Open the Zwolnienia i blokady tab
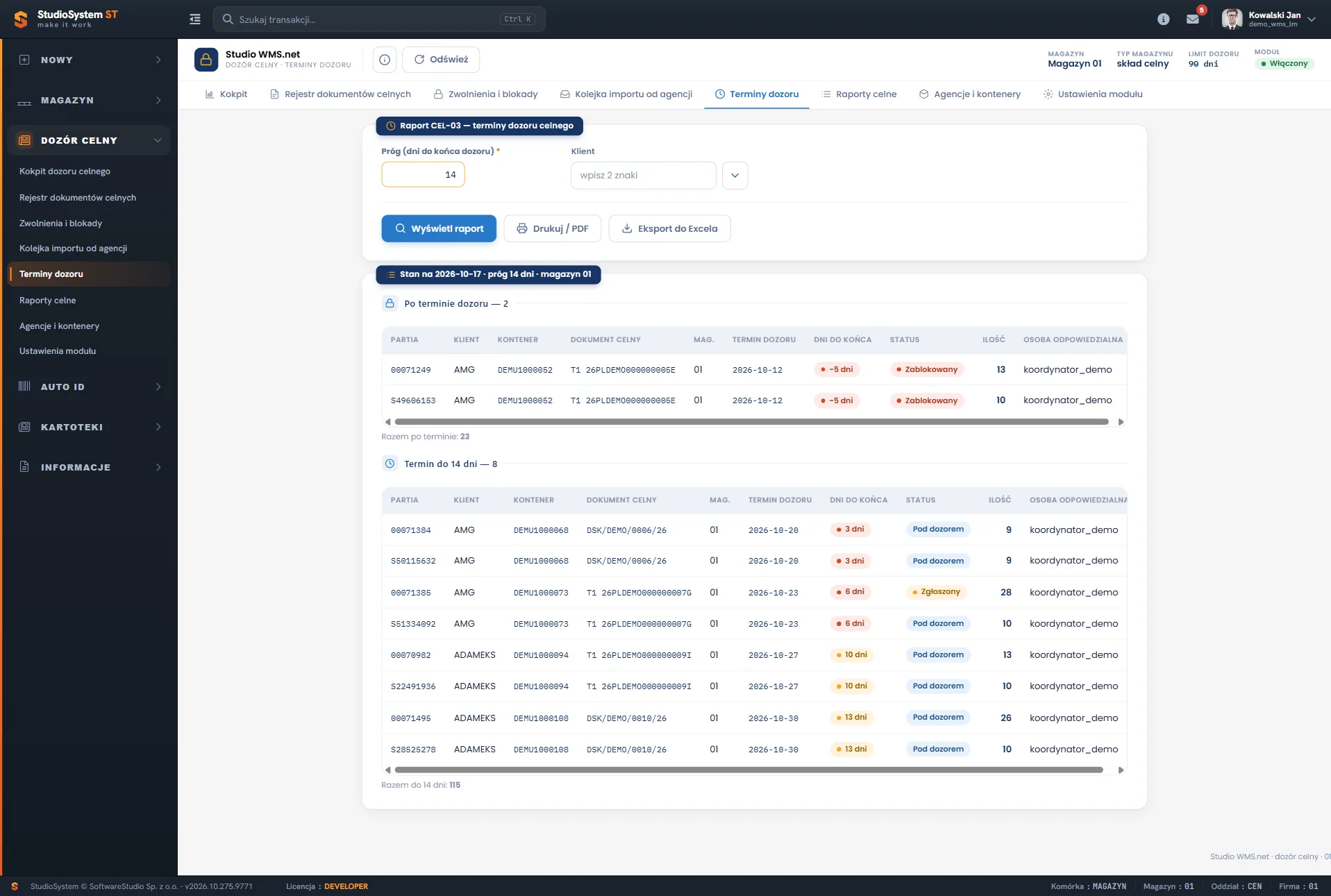The image size is (1331, 896). click(486, 94)
